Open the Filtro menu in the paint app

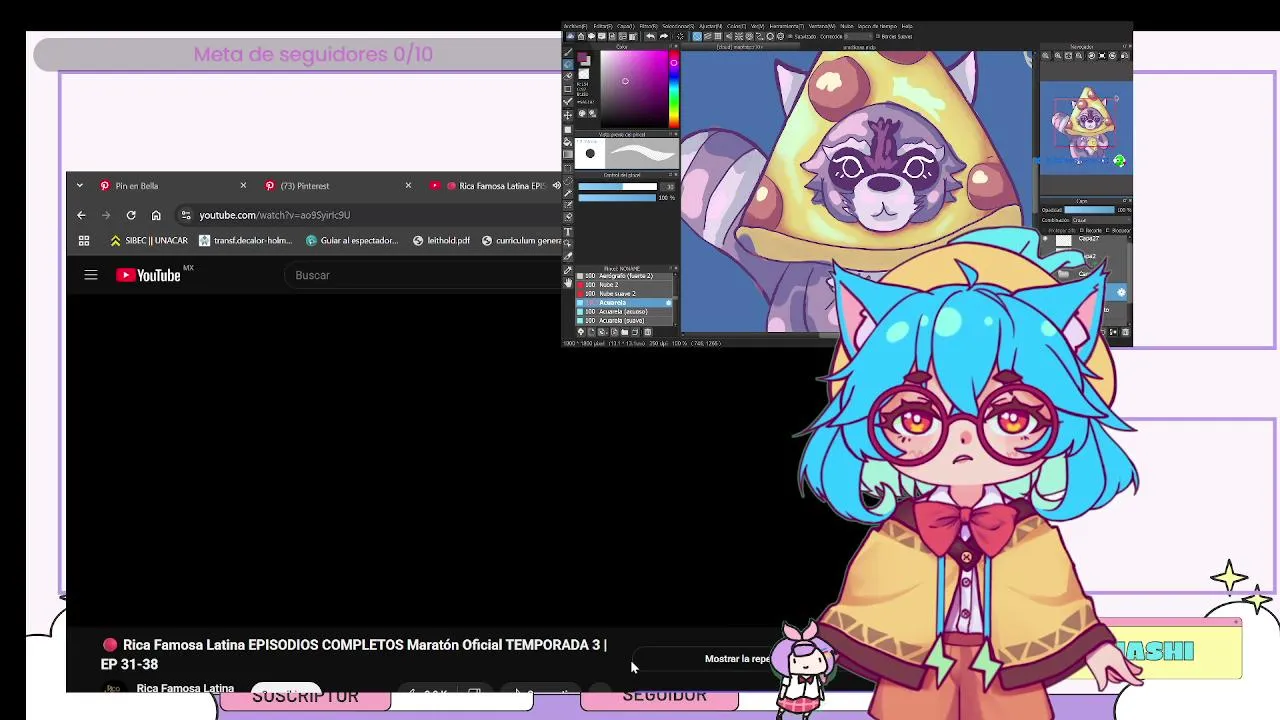pos(648,26)
